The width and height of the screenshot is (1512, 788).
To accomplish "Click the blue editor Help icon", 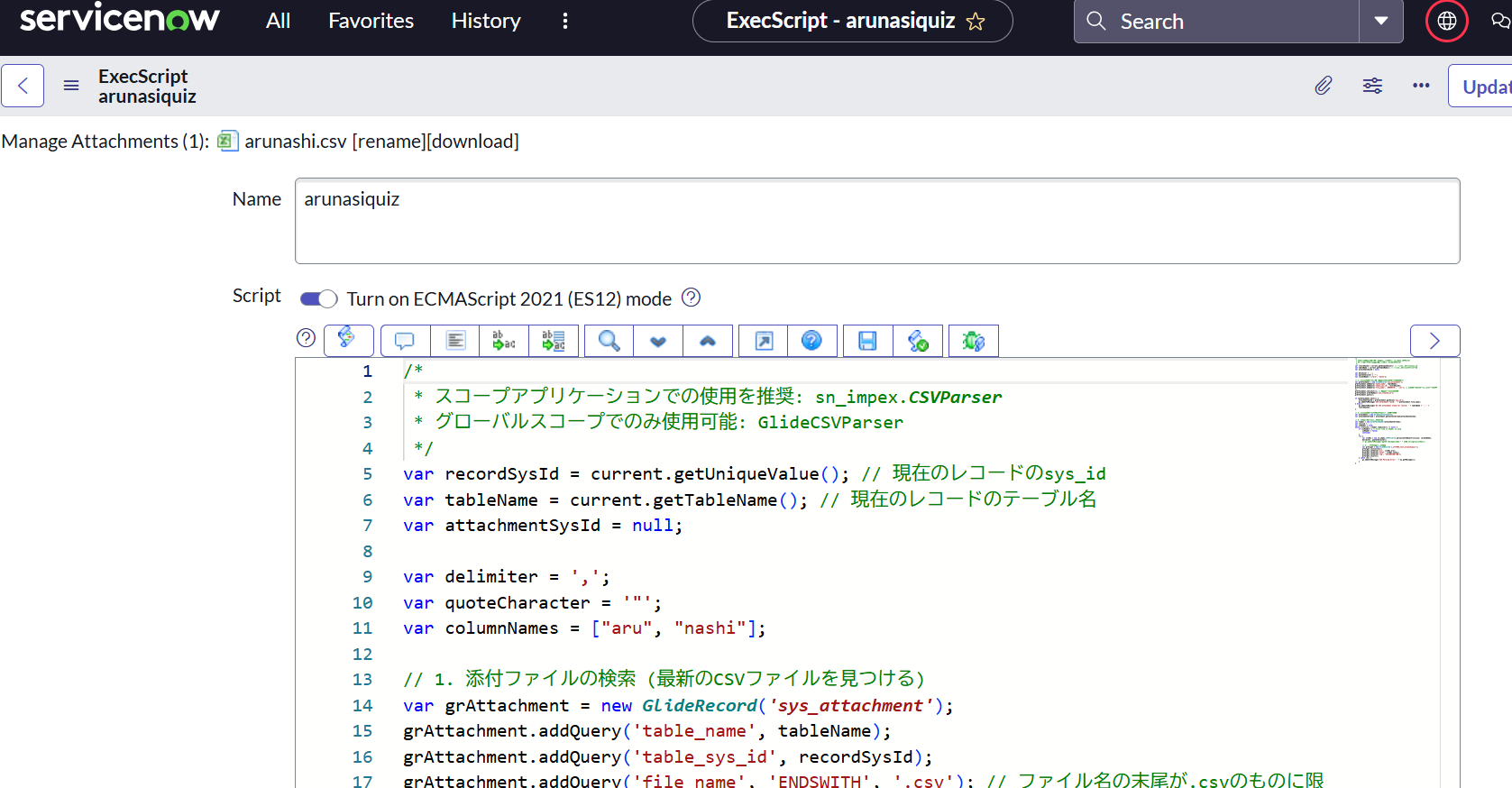I will [x=812, y=341].
